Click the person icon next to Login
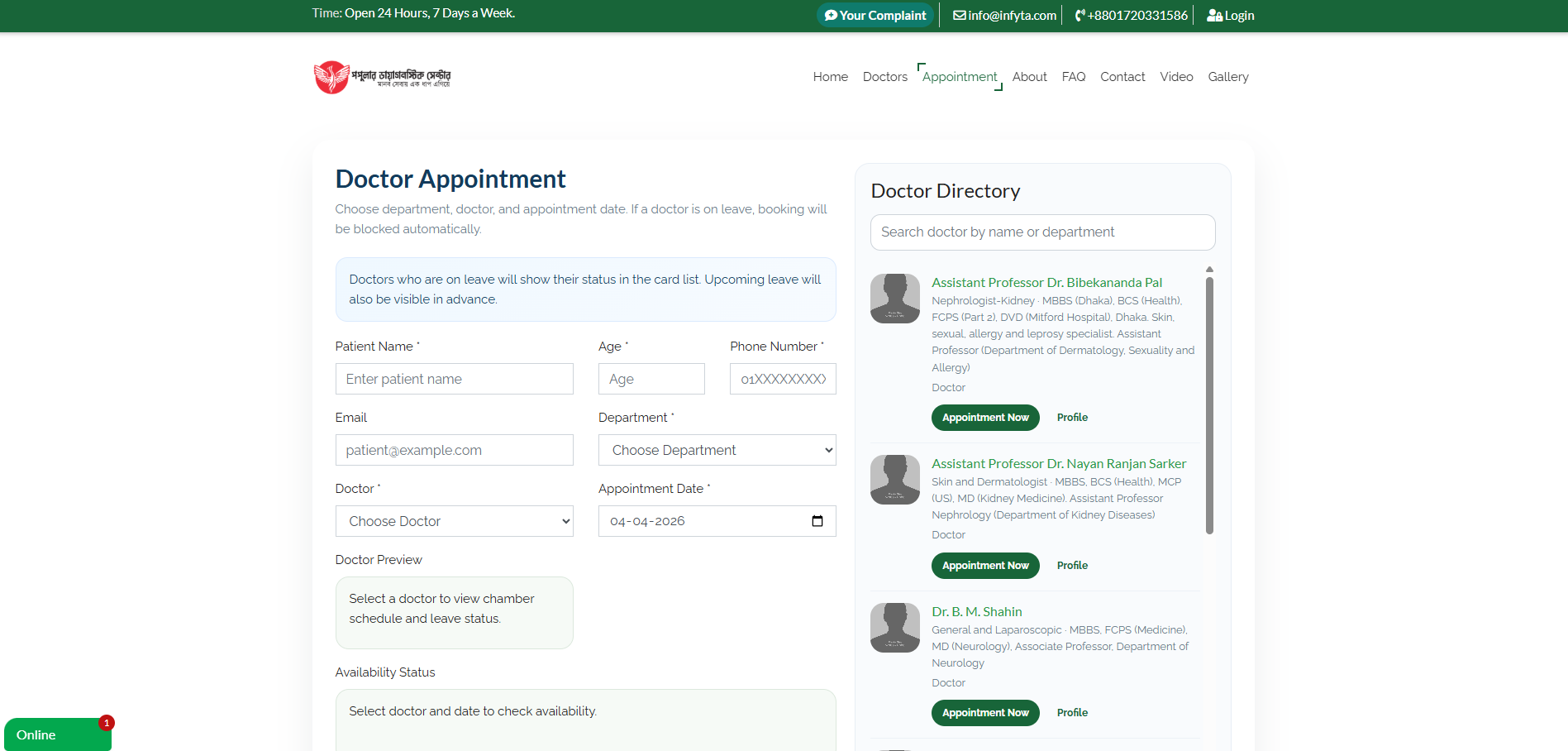Screen dimensions: 1568x751 [x=1213, y=15]
